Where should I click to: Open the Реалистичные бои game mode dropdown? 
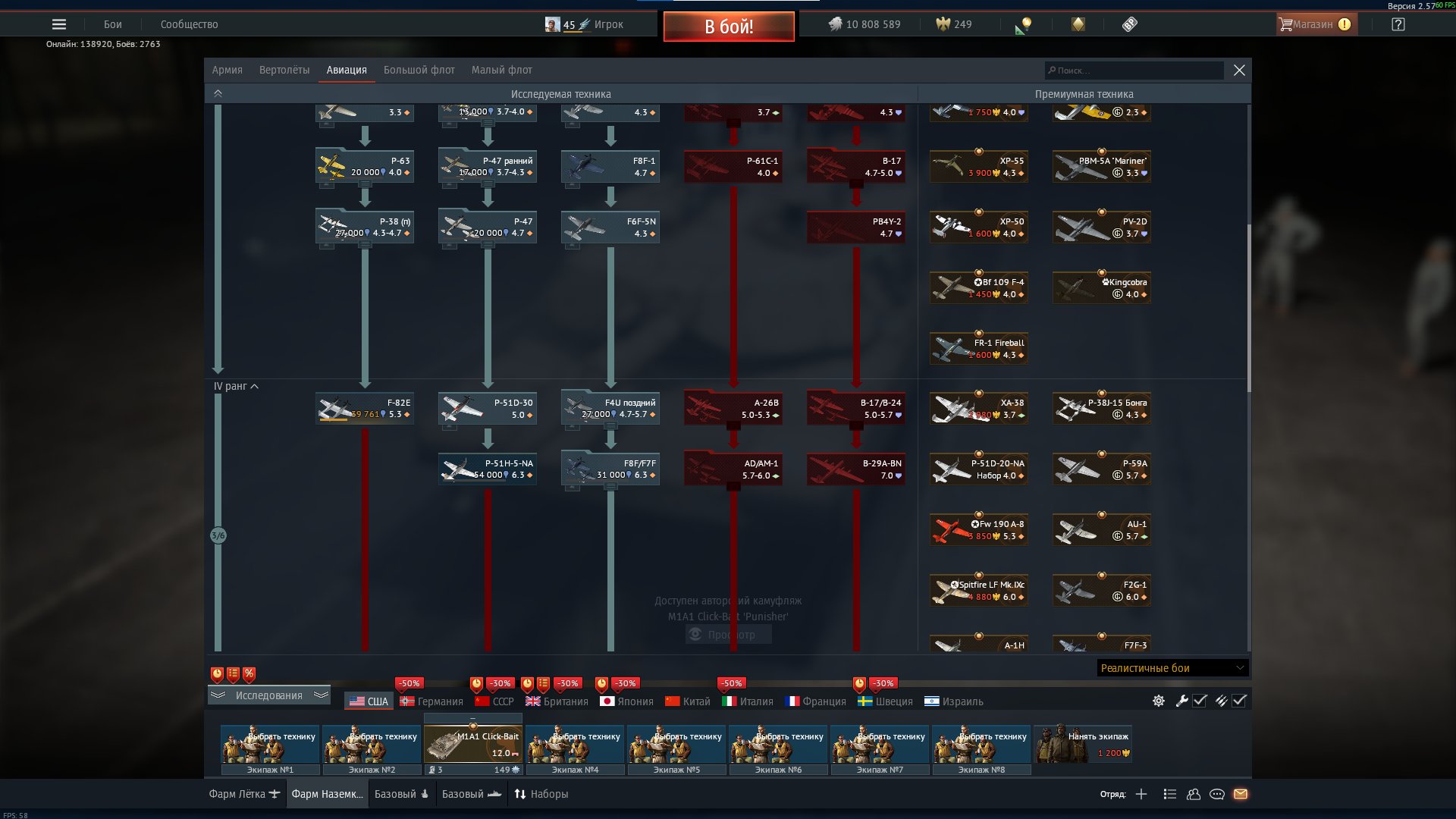1172,668
